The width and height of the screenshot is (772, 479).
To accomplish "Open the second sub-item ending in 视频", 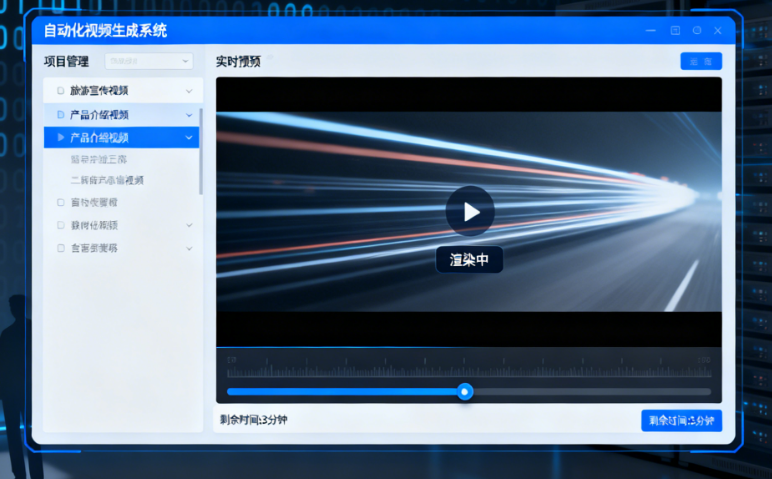I will tap(107, 180).
